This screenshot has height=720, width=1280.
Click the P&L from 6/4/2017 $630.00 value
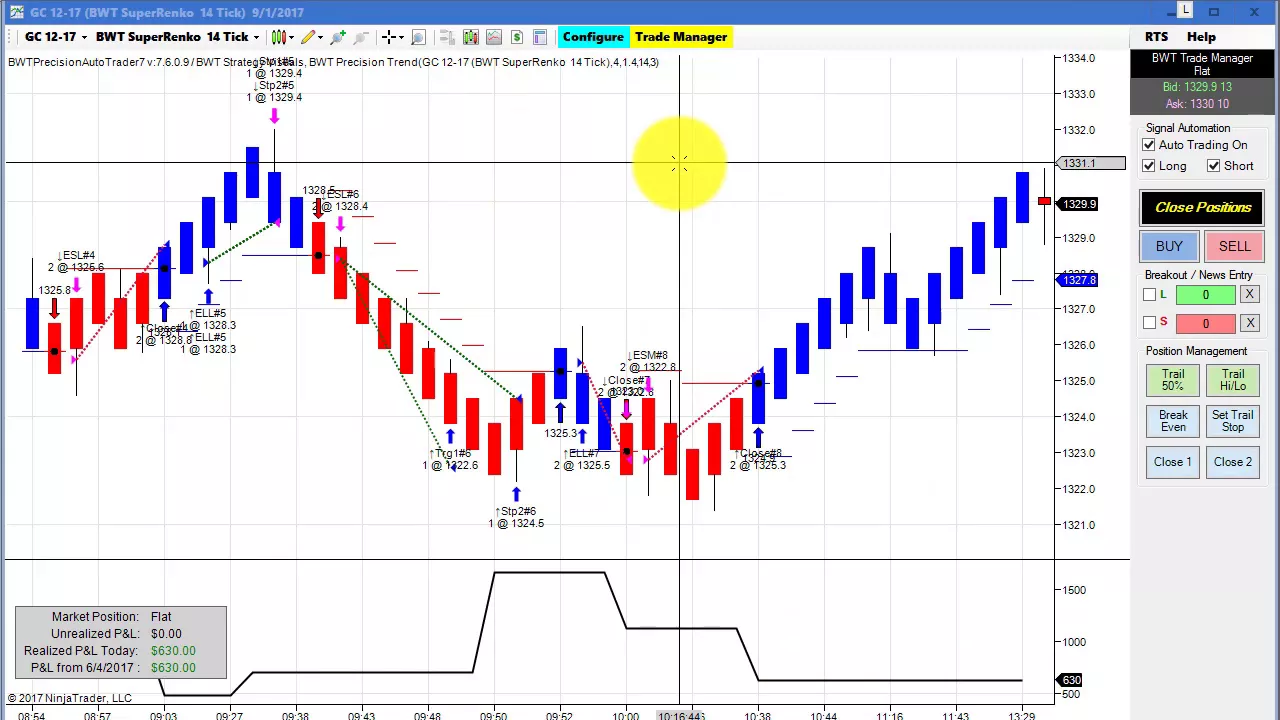(x=173, y=668)
